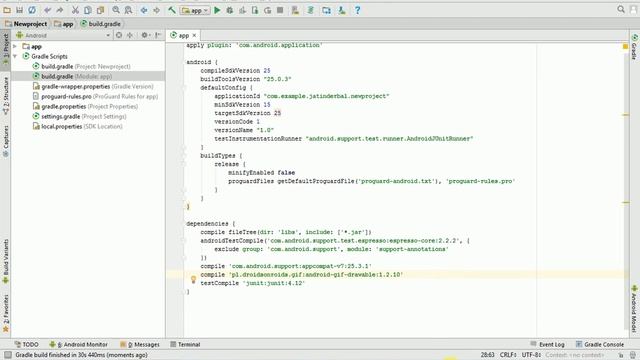Toggle the Build Variants tool window tab
This screenshot has height=360, width=640.
click(6, 261)
